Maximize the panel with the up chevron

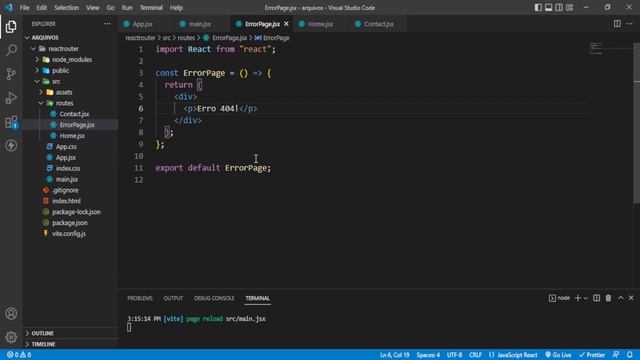[620, 298]
